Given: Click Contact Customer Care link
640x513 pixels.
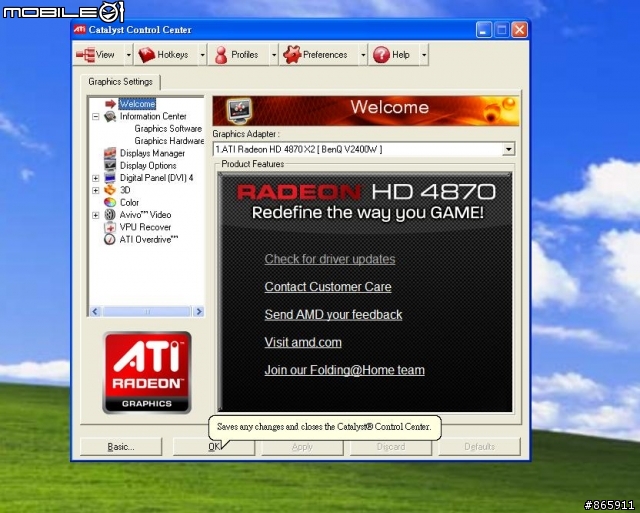Looking at the screenshot, I should click(328, 287).
